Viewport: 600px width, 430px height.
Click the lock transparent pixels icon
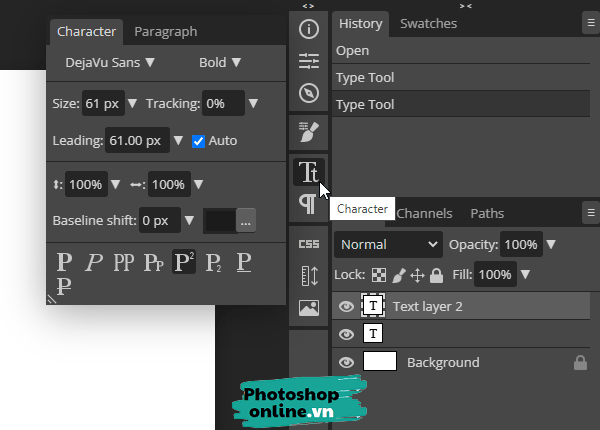tap(378, 275)
